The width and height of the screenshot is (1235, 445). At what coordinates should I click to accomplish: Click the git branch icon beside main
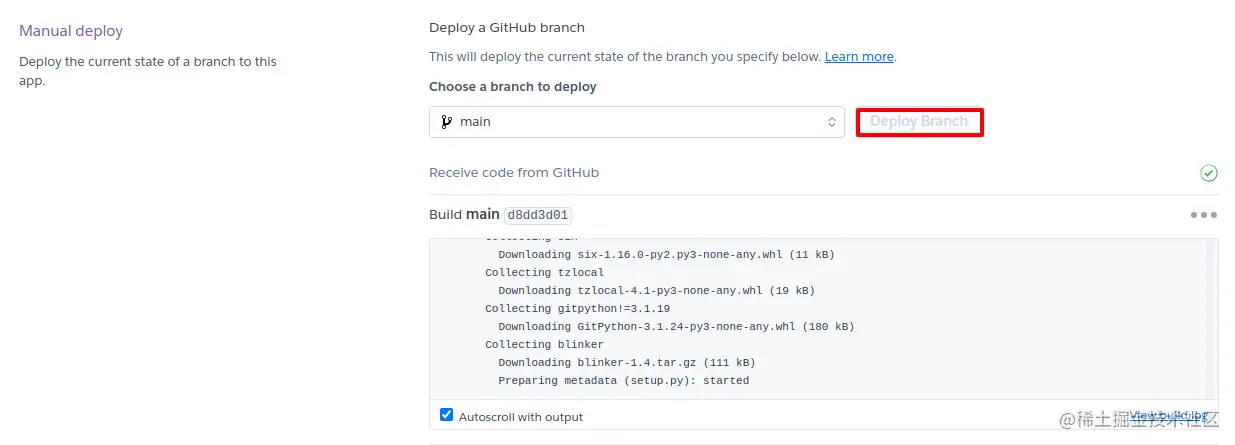pos(446,122)
